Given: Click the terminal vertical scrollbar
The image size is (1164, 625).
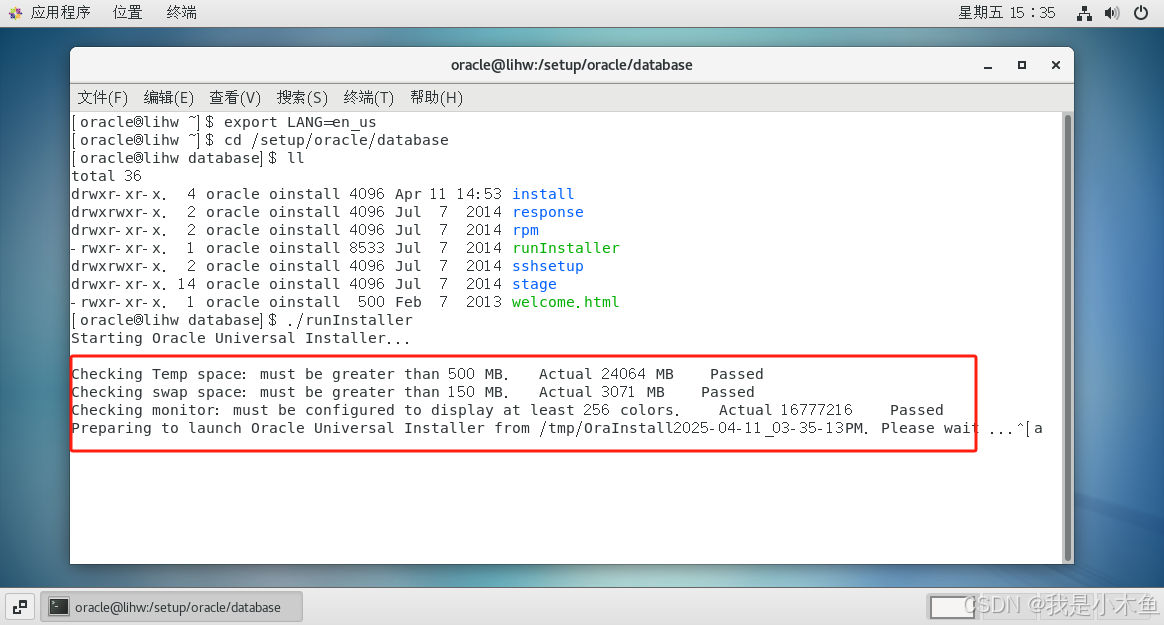Looking at the screenshot, I should (1067, 338).
